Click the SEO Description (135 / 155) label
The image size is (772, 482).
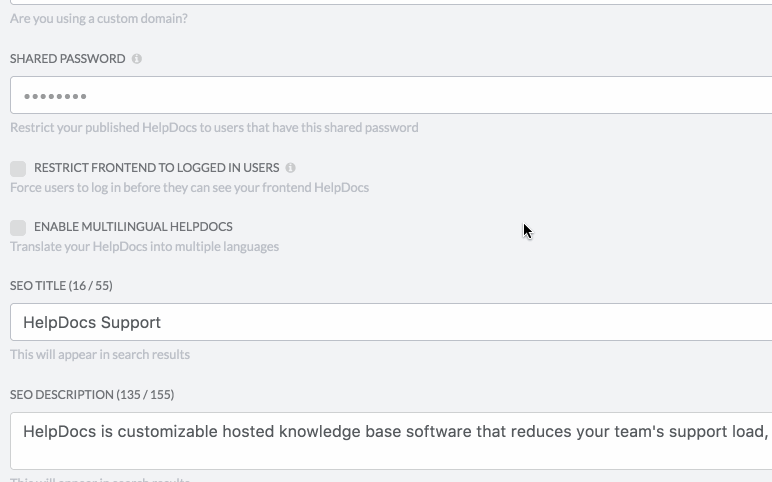coord(92,395)
